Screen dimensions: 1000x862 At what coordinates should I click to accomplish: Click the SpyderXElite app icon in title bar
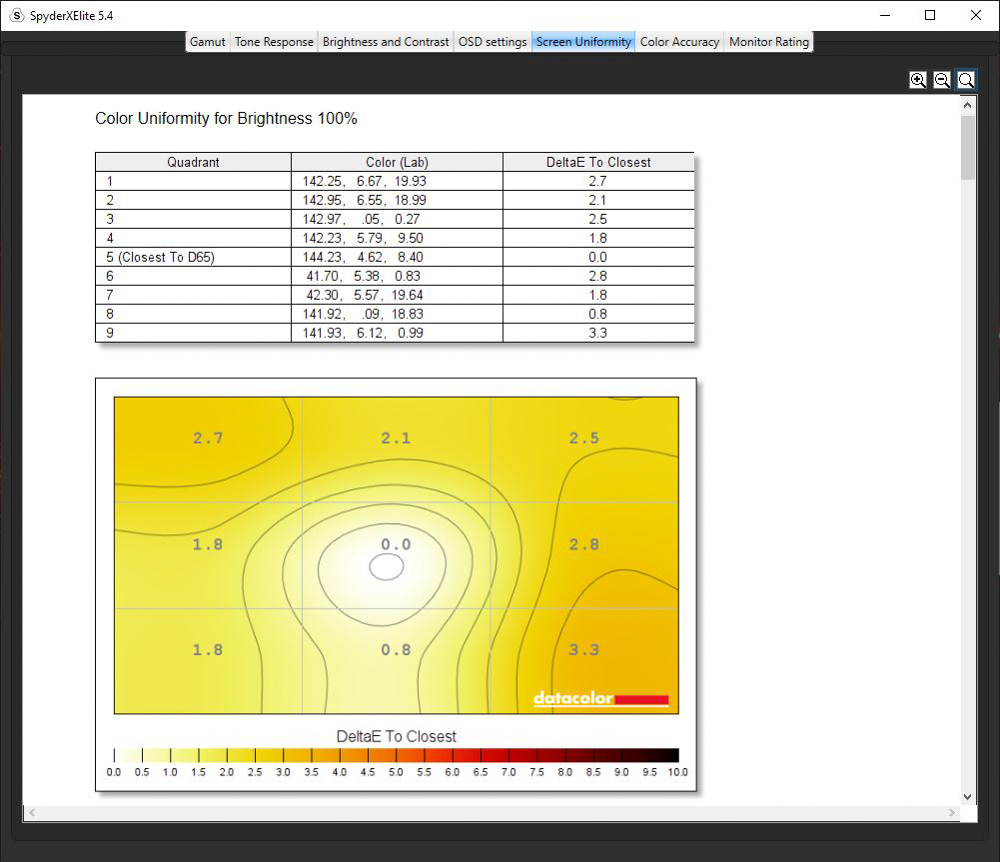pos(17,15)
